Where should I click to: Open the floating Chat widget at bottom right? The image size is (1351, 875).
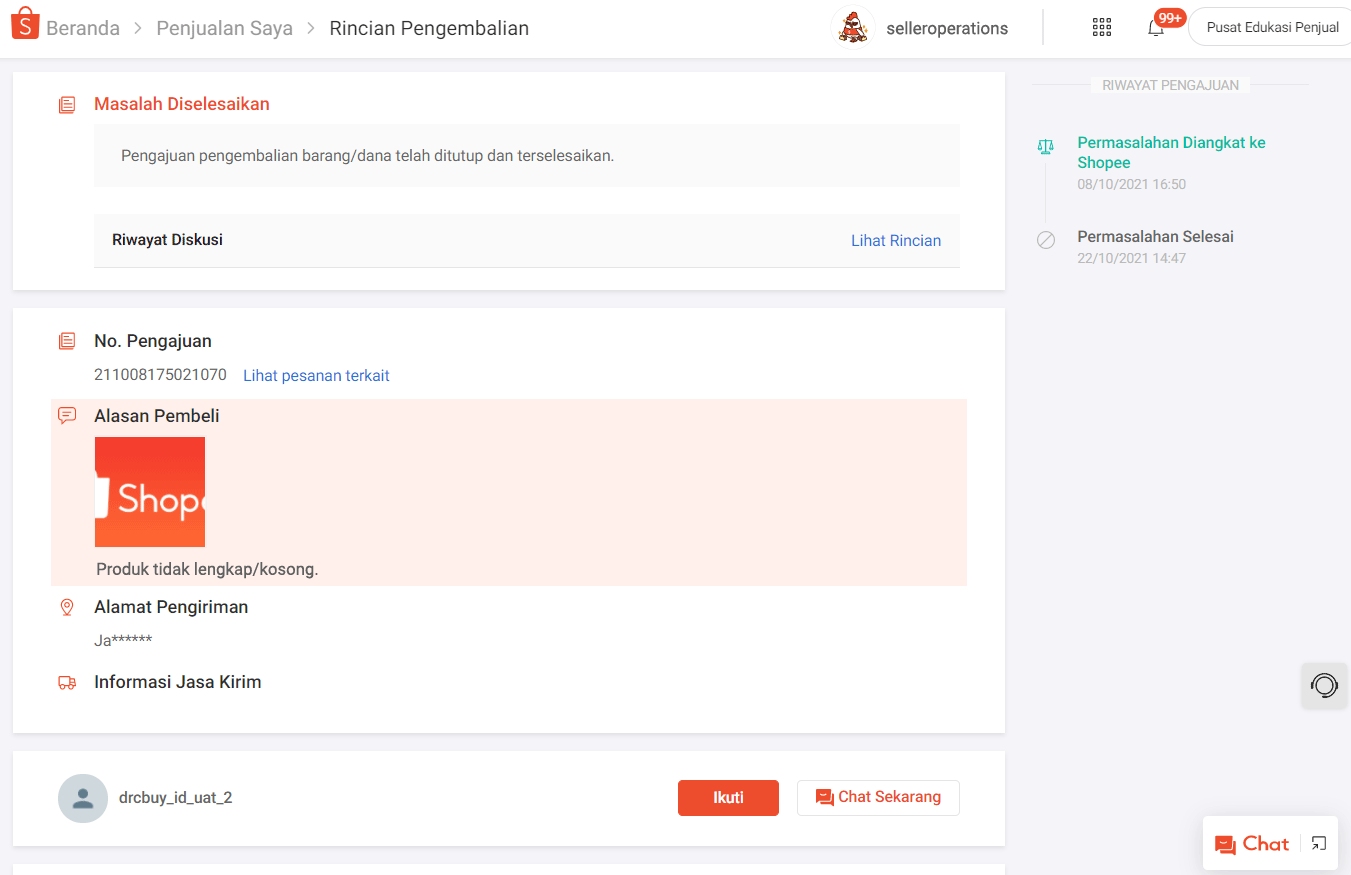[x=1253, y=843]
